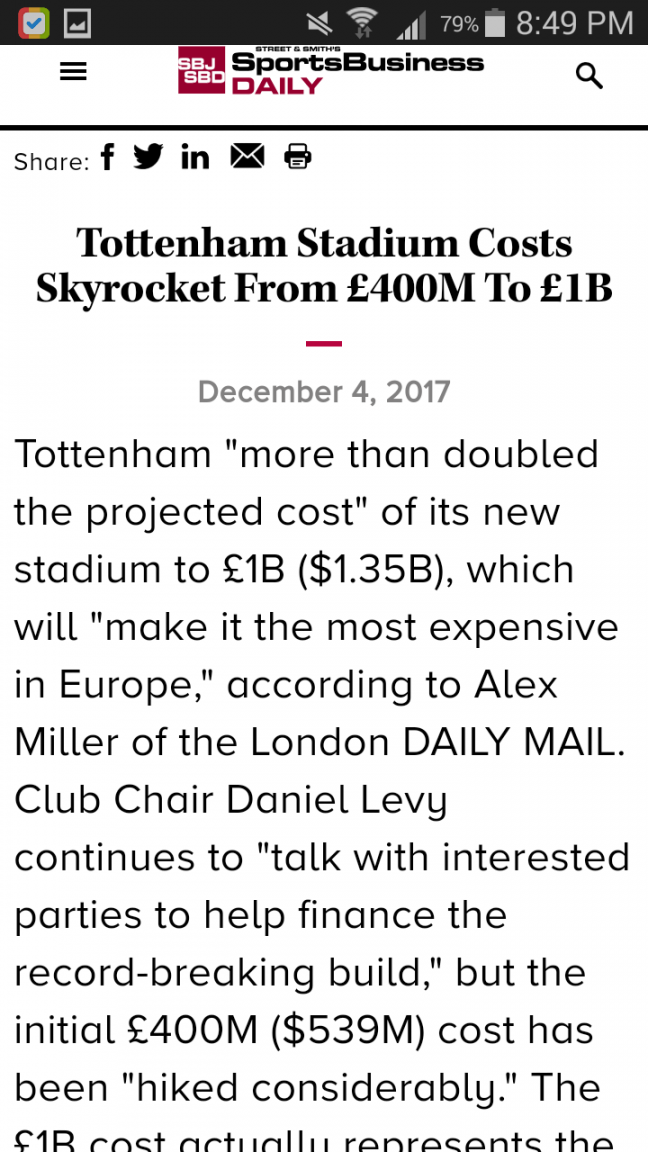Tap the search magnifier icon
648x1152 pixels.
point(589,75)
